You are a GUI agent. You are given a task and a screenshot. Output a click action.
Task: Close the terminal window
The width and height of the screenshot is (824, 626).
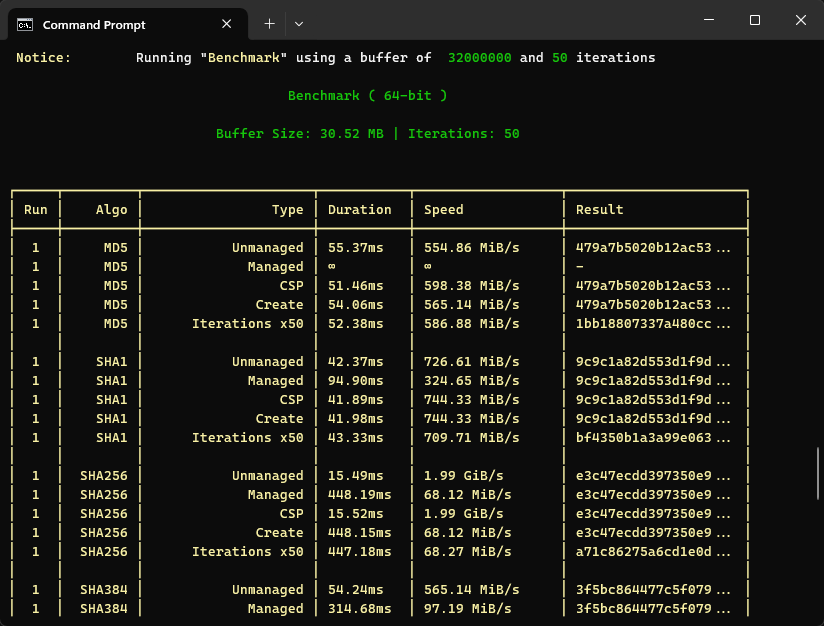(x=800, y=20)
